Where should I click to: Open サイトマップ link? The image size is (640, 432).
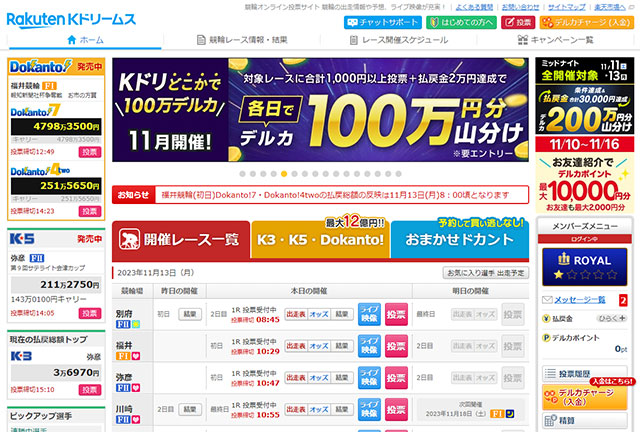pos(567,7)
